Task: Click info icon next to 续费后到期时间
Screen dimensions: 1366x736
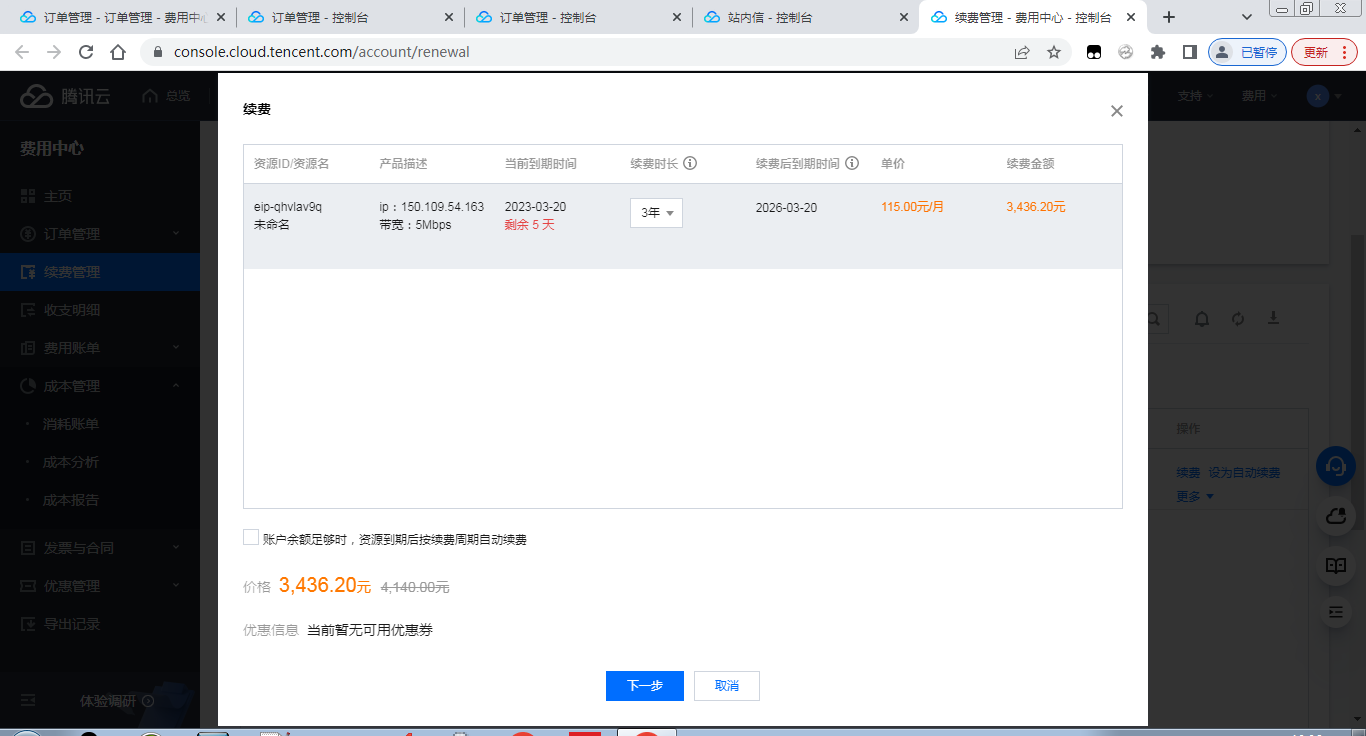Action: (852, 164)
